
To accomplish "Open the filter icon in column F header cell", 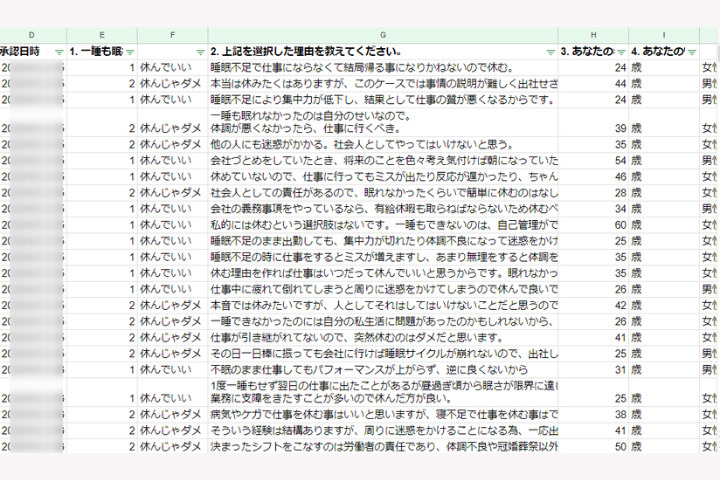I will [199, 51].
